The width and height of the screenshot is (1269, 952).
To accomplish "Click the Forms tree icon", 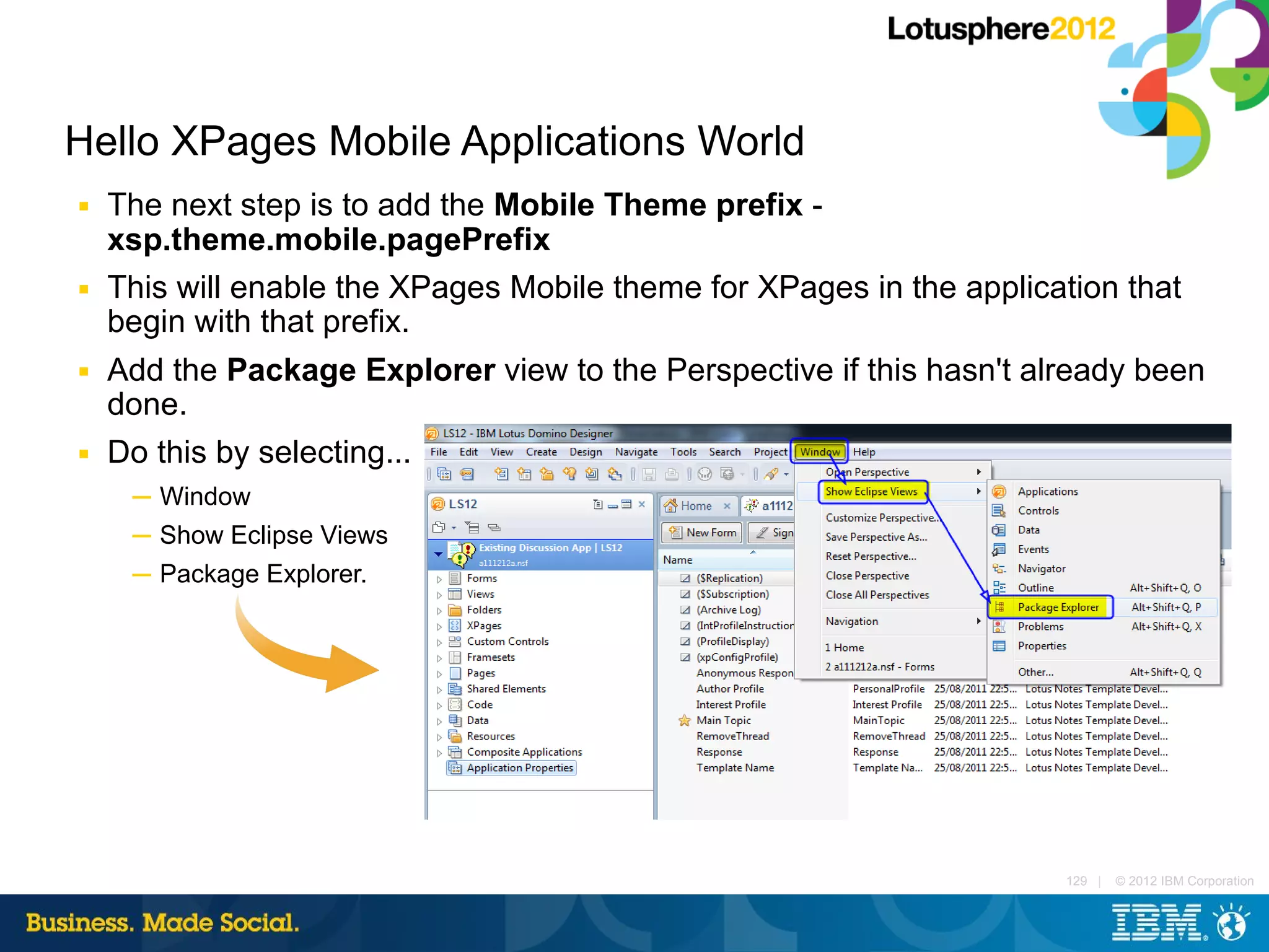I will pyautogui.click(x=455, y=578).
